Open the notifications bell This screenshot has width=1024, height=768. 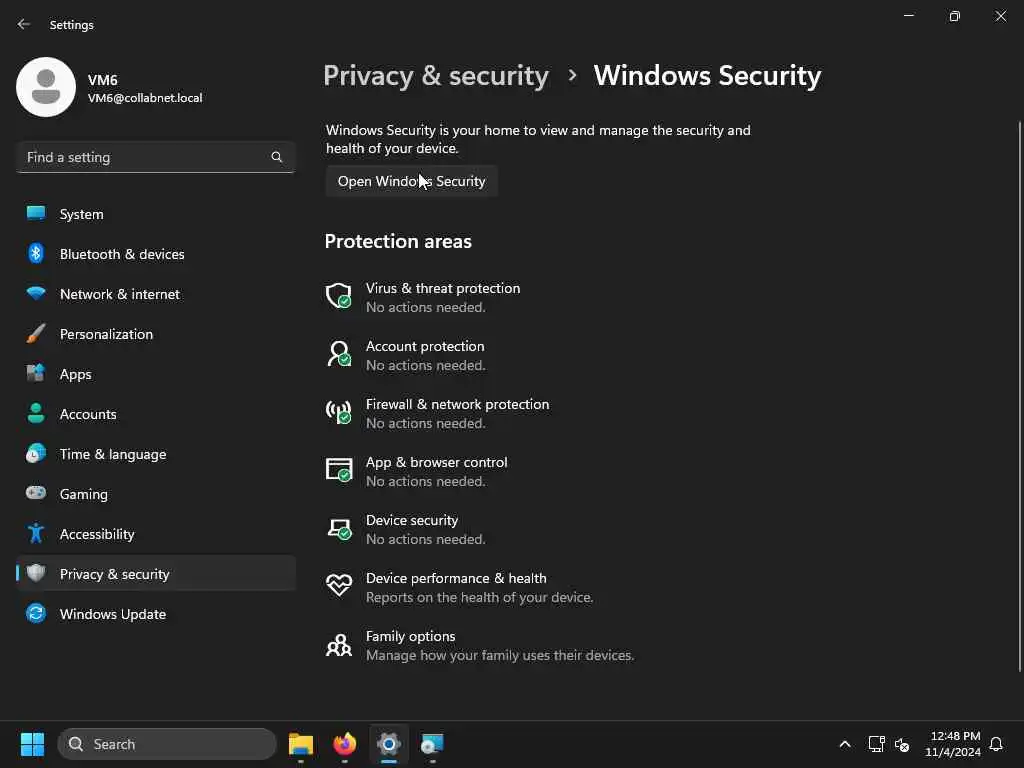996,744
